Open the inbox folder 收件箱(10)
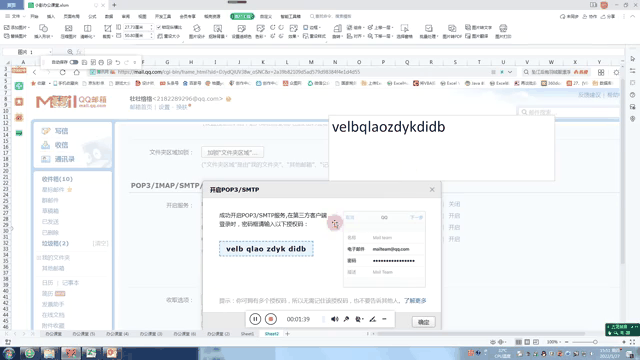The width and height of the screenshot is (640, 360). click(57, 179)
